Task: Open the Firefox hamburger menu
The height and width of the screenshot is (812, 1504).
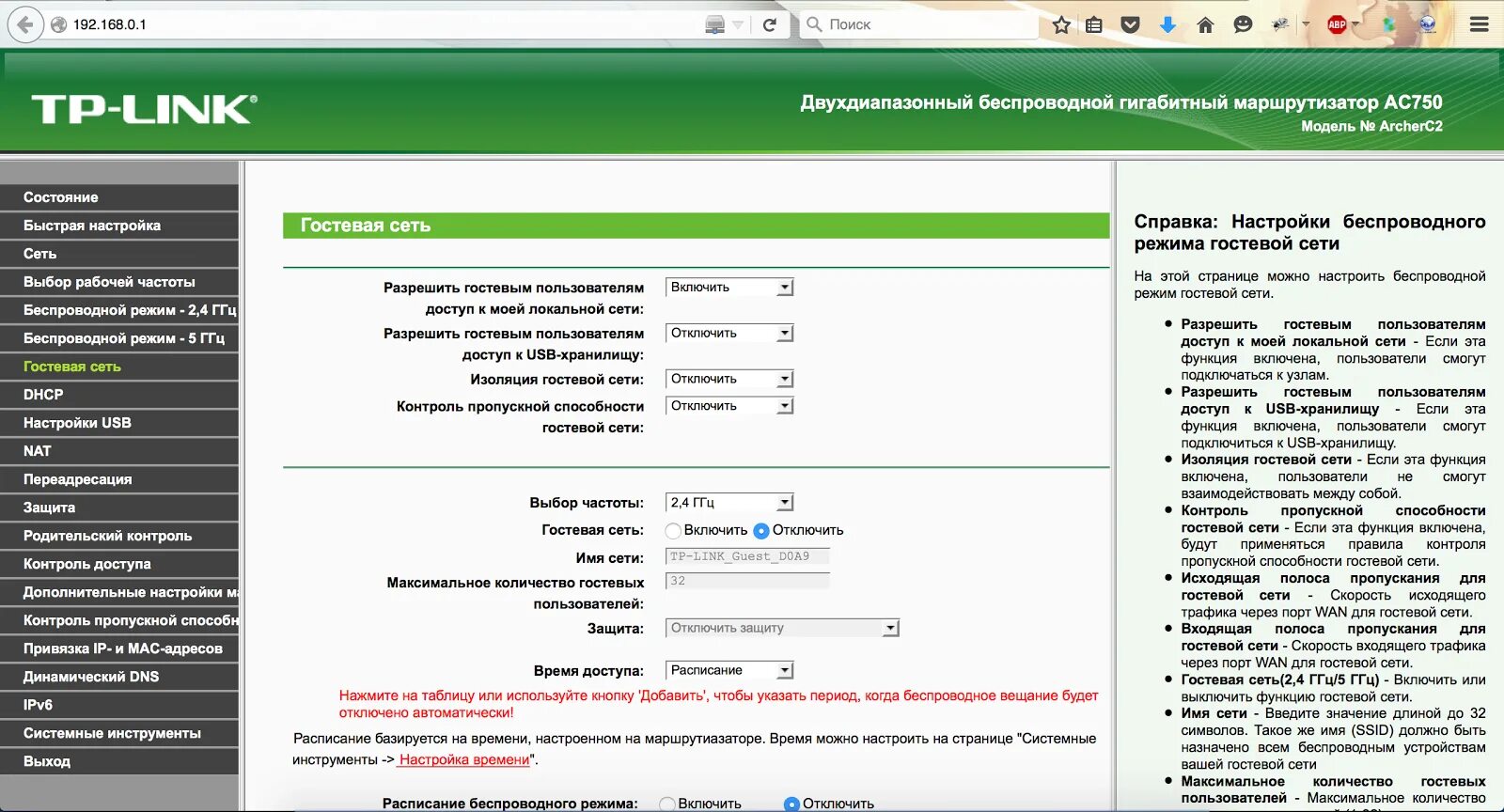Action: [1480, 25]
